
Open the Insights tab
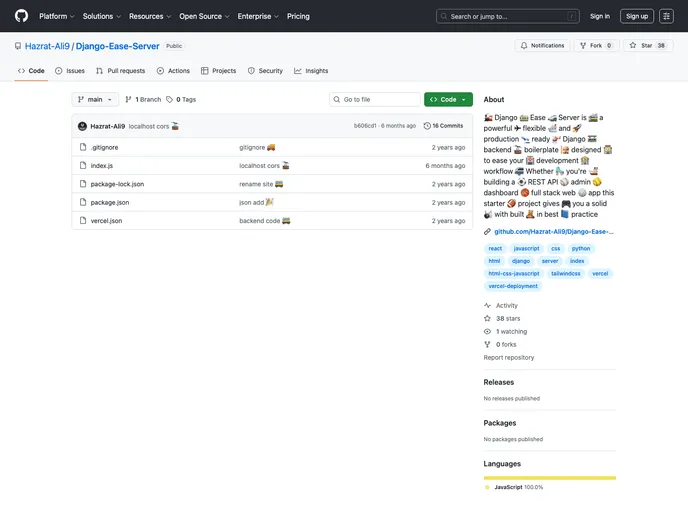tap(311, 71)
